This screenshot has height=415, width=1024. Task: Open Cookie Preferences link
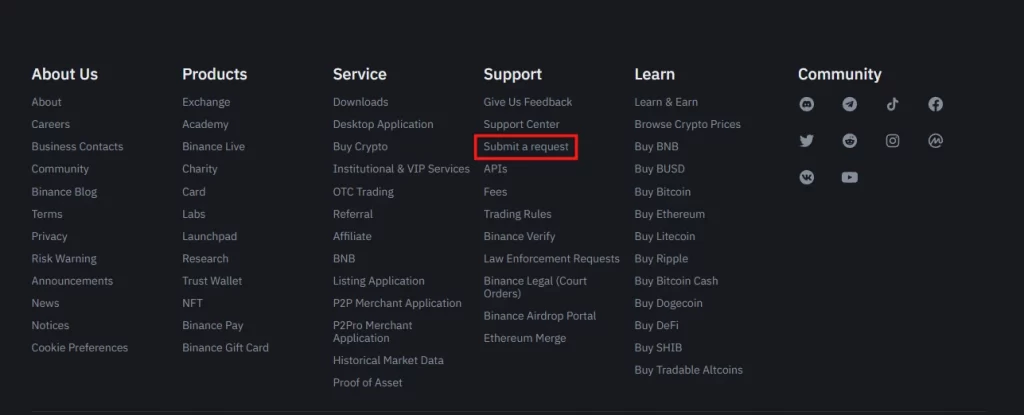[80, 348]
